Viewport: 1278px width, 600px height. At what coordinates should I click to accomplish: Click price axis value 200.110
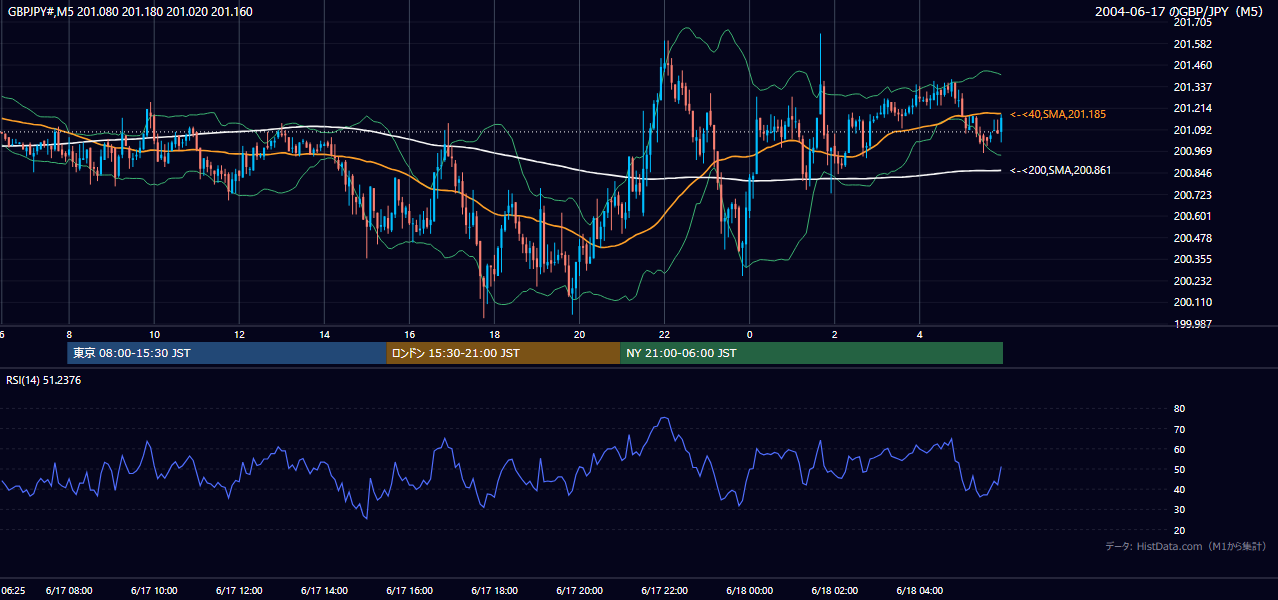[x=1192, y=302]
